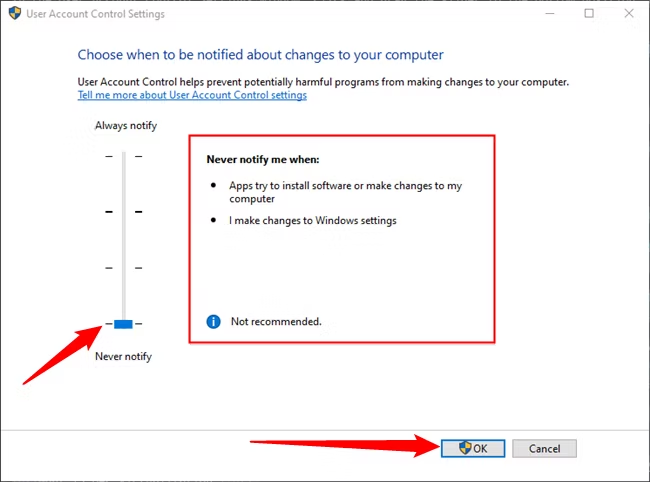Click the User Account Control Settings title bar text
Viewport: 650px width, 482px height.
point(97,14)
